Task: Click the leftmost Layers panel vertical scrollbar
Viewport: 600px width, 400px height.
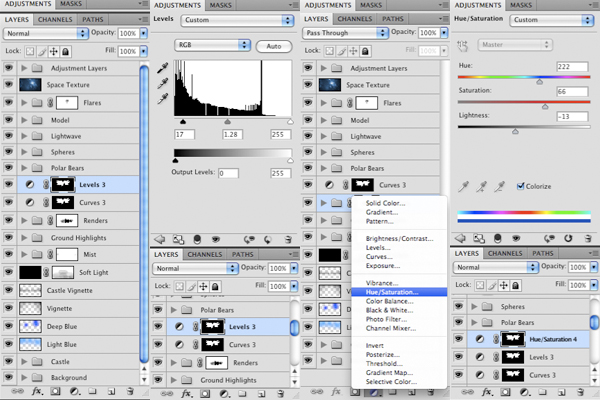Action: (144, 214)
